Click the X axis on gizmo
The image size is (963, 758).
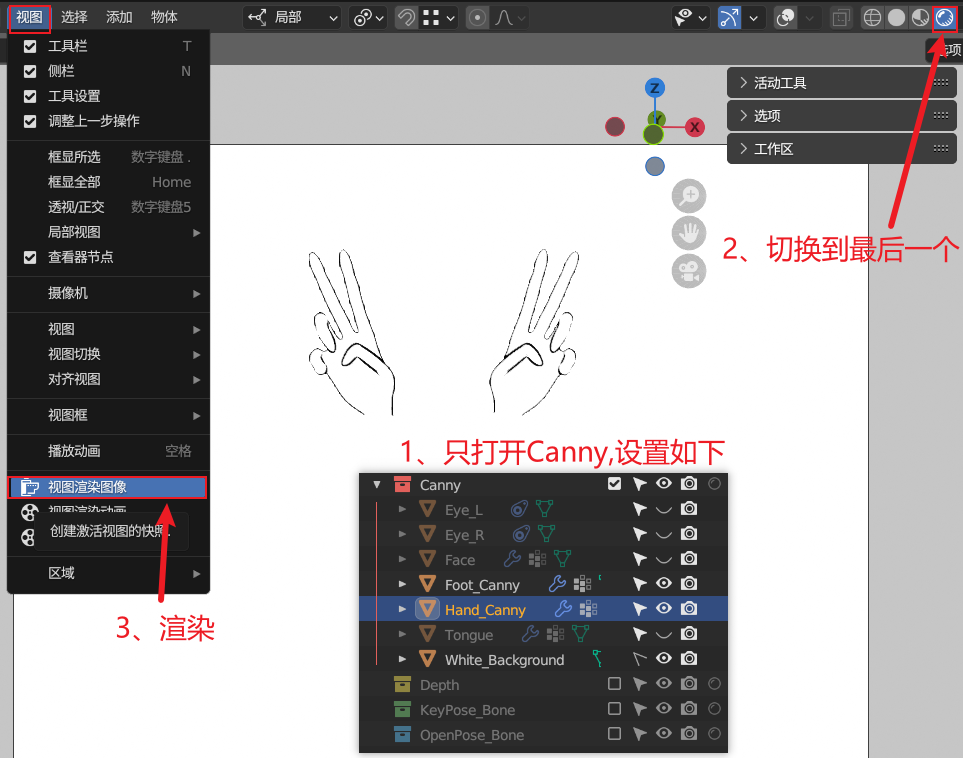click(695, 127)
